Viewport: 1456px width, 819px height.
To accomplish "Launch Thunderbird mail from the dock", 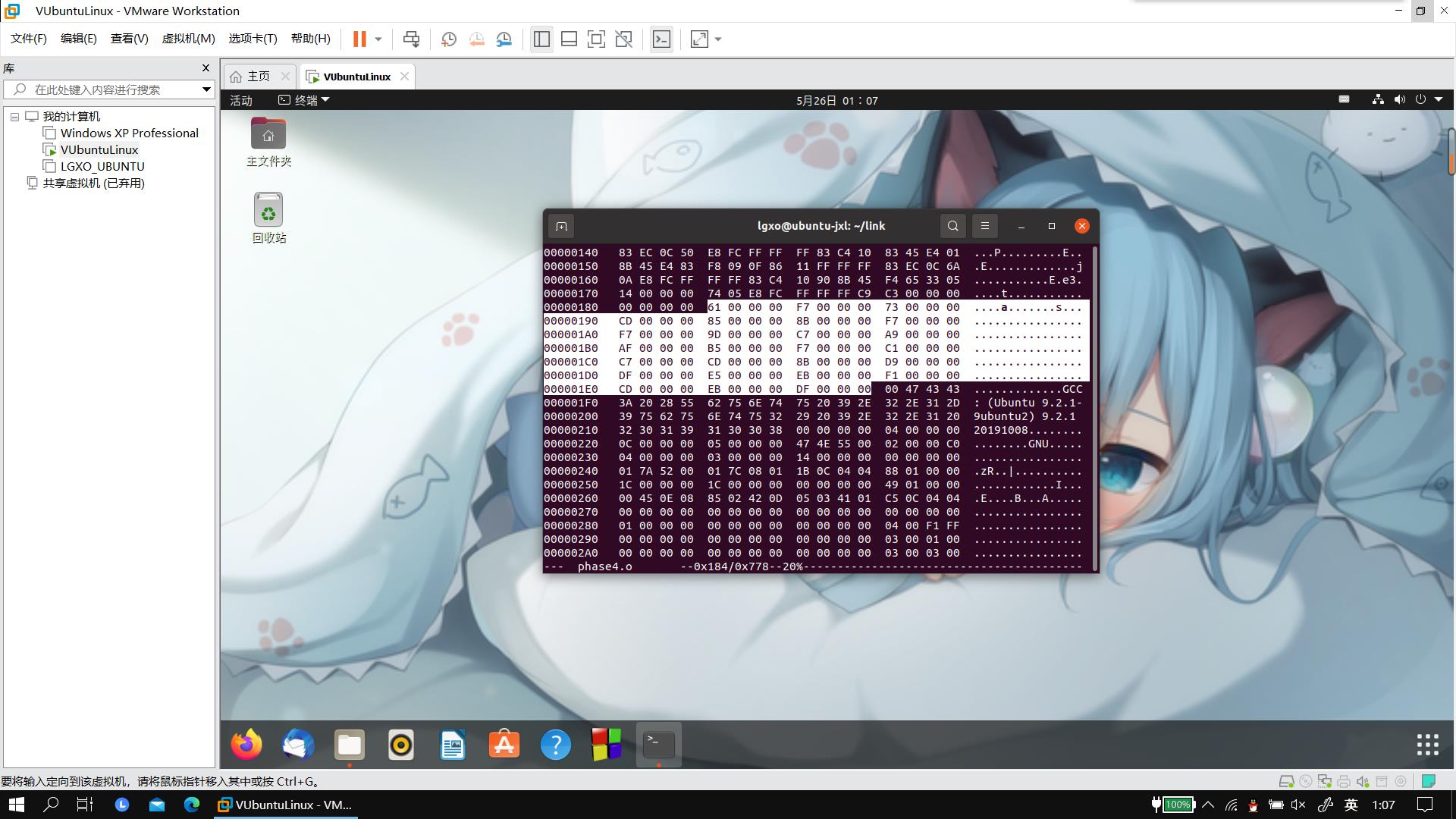I will pyautogui.click(x=298, y=745).
